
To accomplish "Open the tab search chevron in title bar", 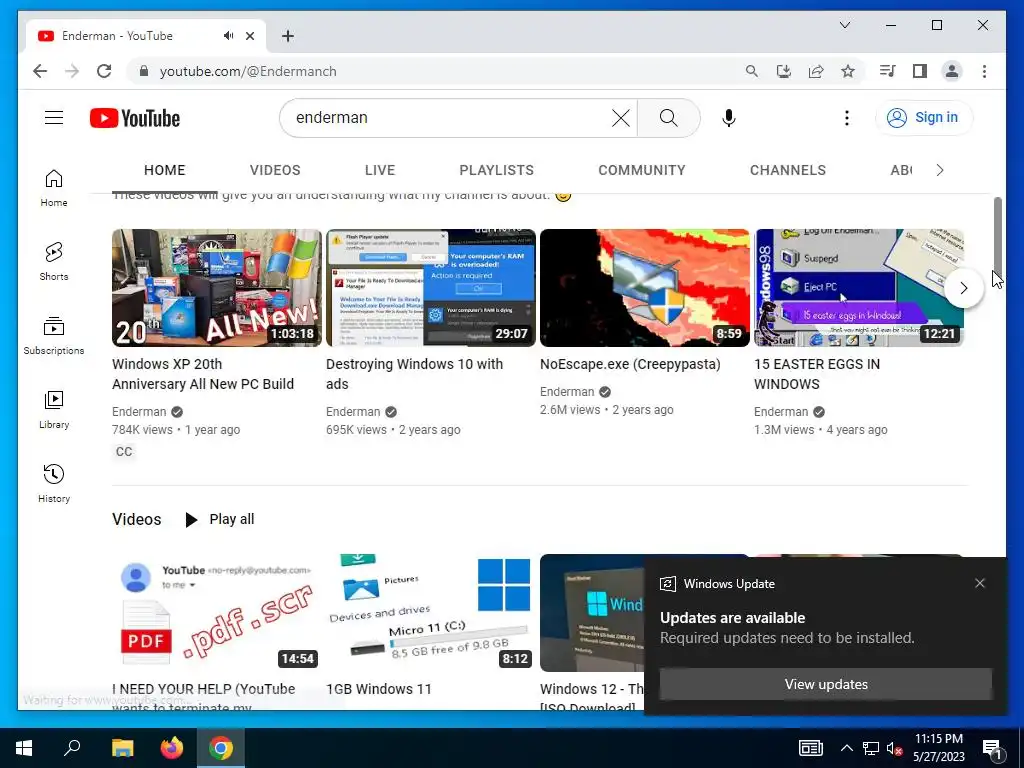I will 844,25.
